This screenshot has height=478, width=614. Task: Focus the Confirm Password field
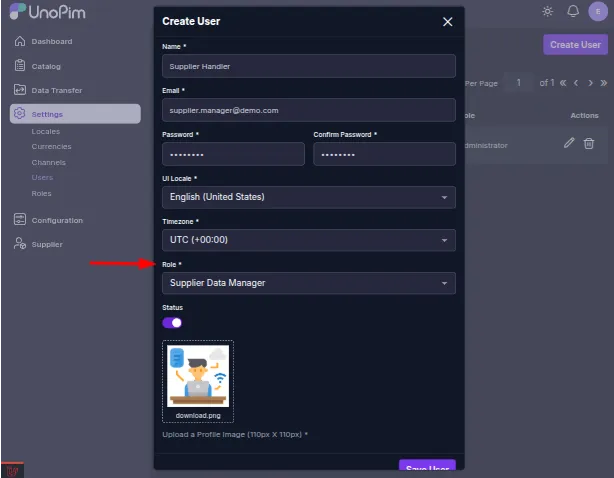pos(384,154)
